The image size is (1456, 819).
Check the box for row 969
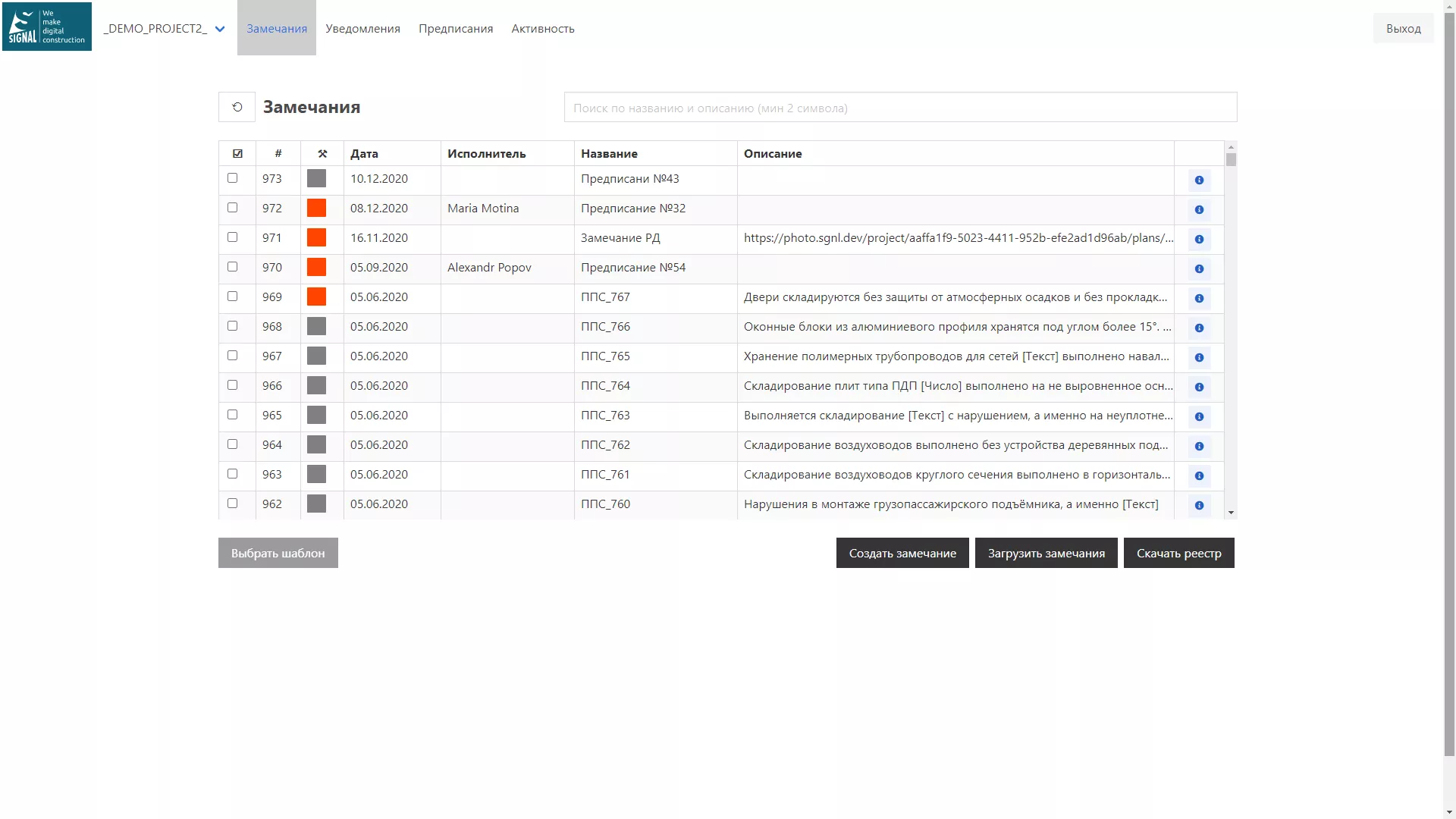pyautogui.click(x=233, y=297)
